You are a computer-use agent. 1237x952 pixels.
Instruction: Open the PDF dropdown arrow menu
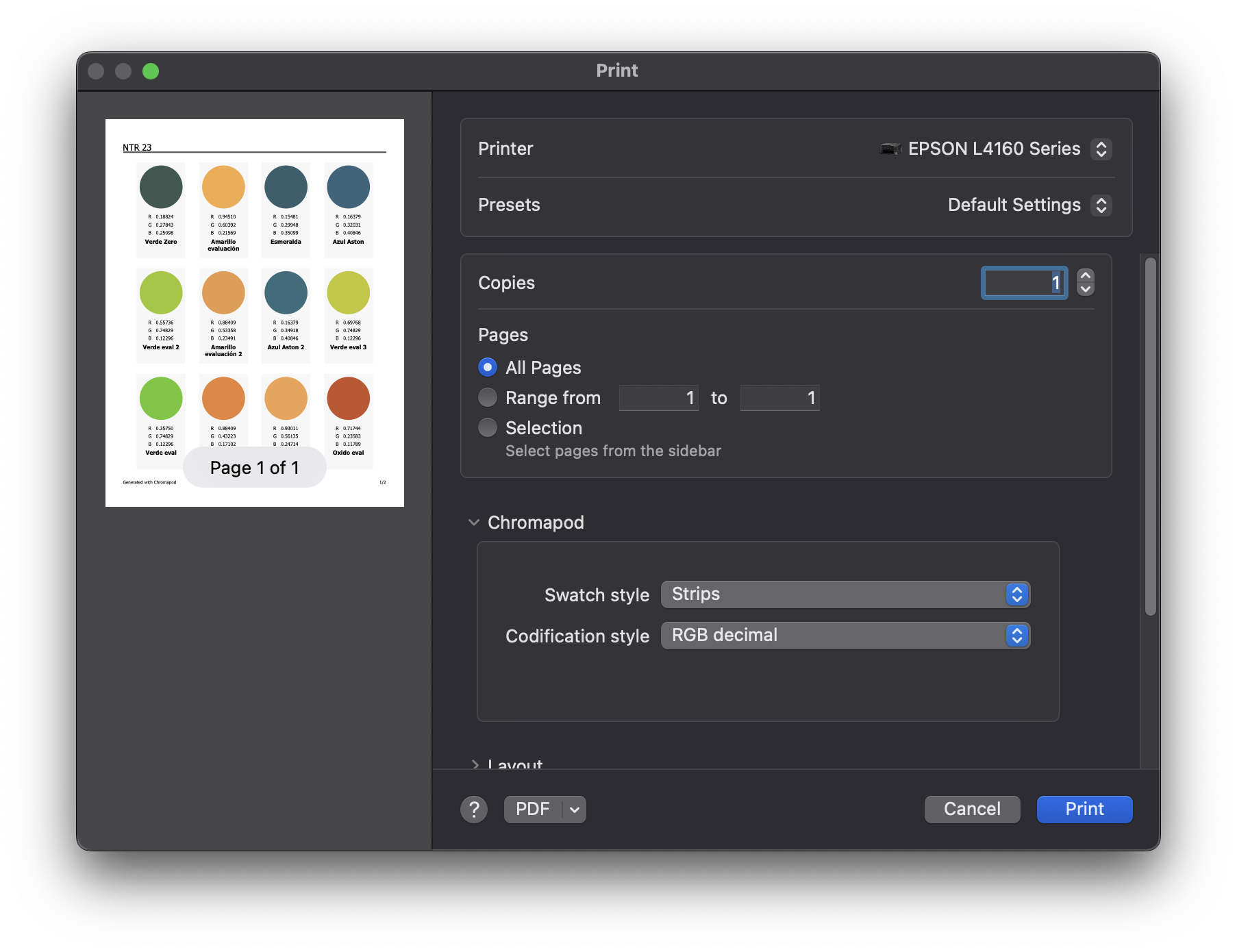[575, 810]
